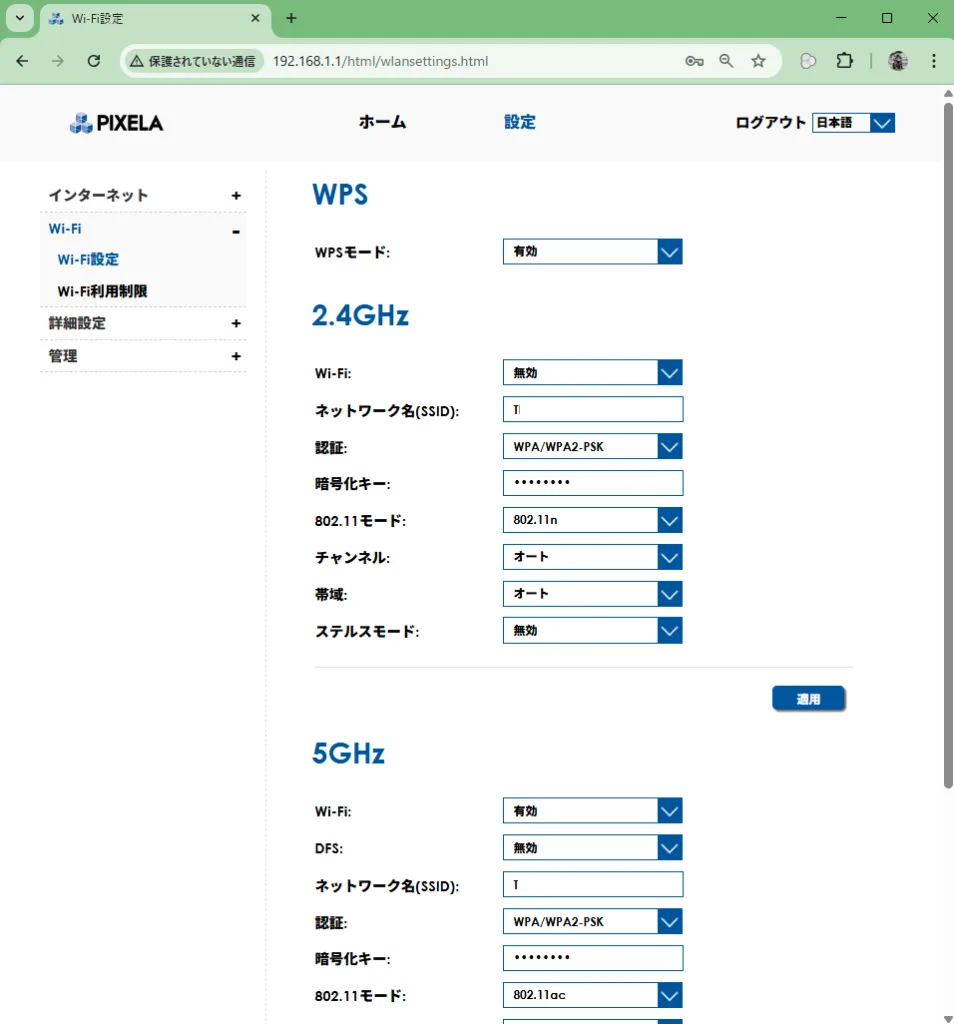Open the 2.4GHz 802.11モード dropdown
The height and width of the screenshot is (1024, 954).
(592, 520)
